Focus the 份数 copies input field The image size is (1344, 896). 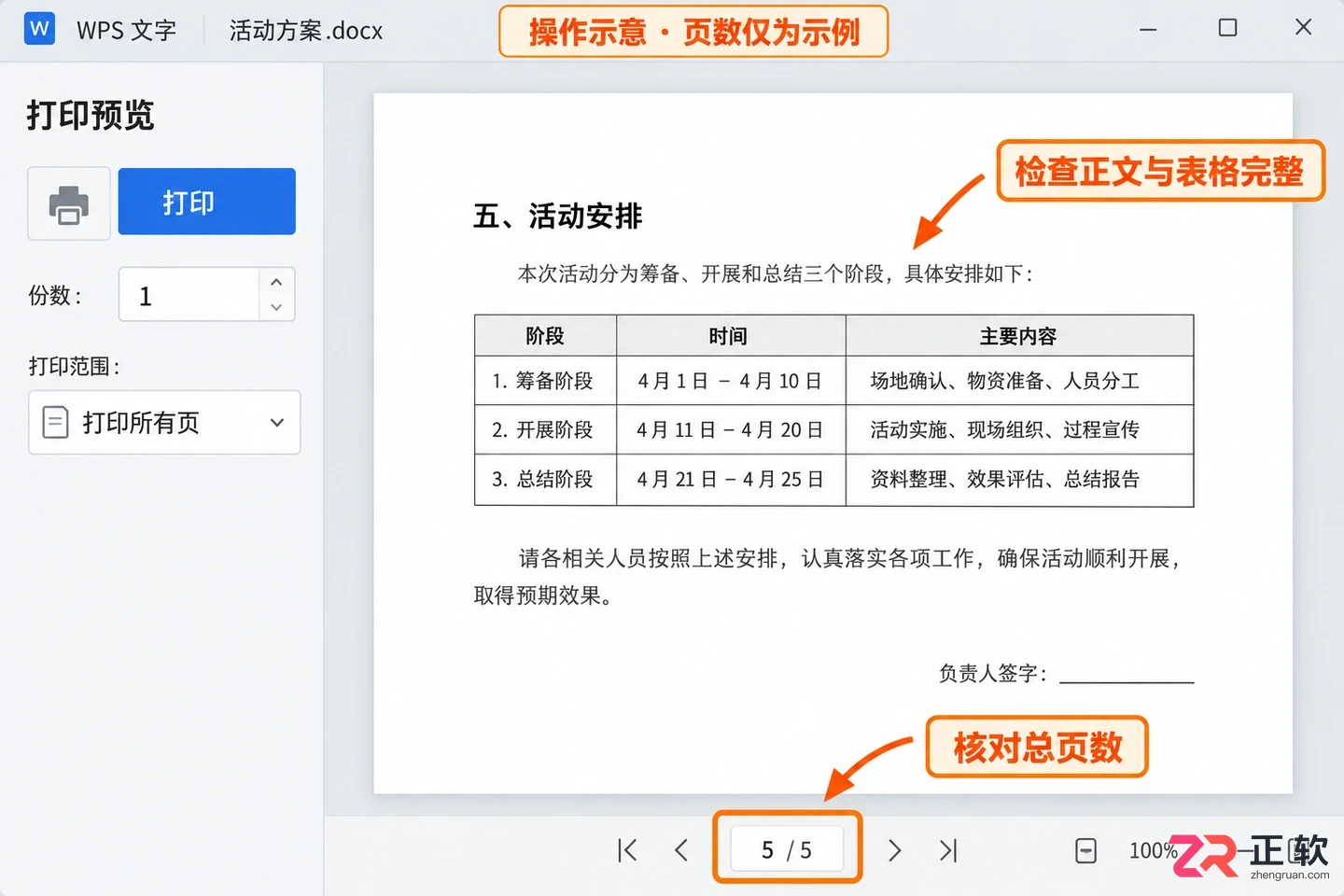pos(189,295)
